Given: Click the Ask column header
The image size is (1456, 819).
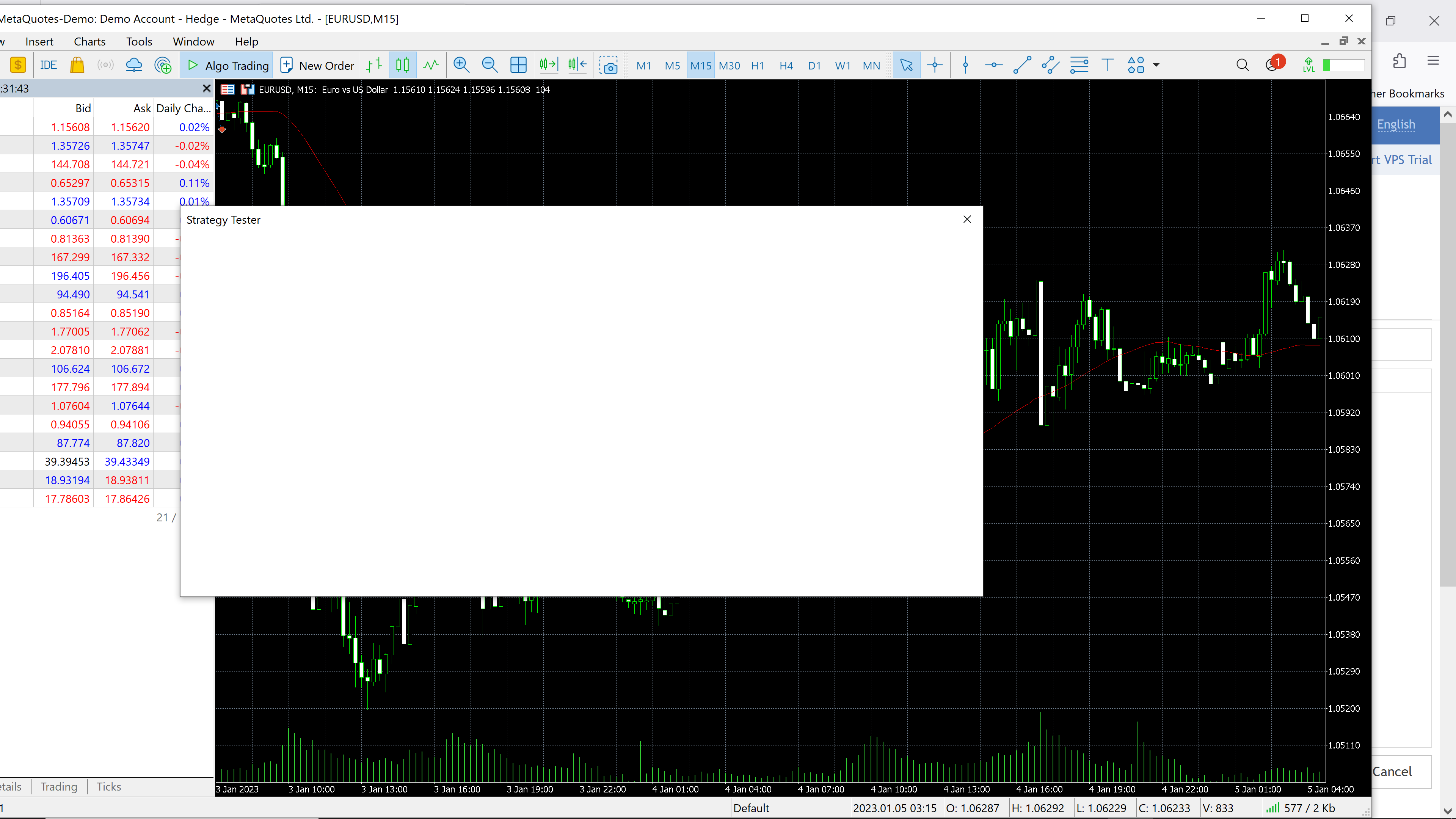Looking at the screenshot, I should click(x=142, y=108).
